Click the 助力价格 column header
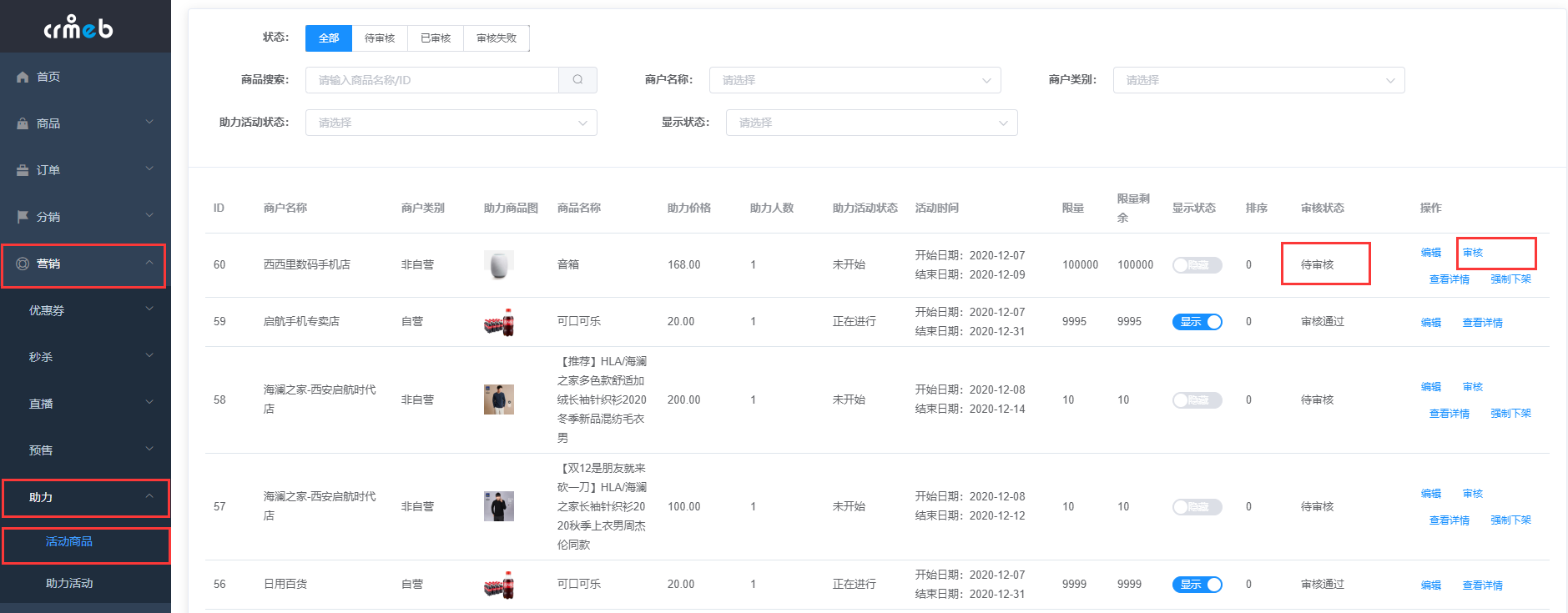The height and width of the screenshot is (613, 1568). [x=689, y=209]
